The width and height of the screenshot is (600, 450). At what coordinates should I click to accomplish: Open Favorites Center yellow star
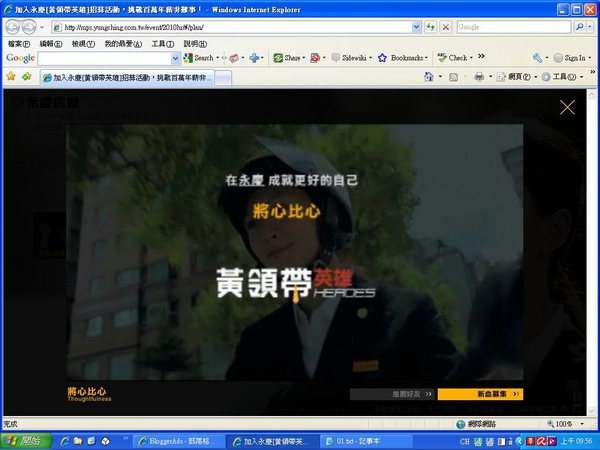click(11, 77)
